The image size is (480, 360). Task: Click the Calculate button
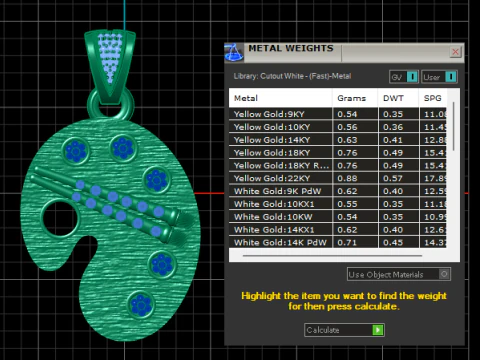click(x=344, y=330)
